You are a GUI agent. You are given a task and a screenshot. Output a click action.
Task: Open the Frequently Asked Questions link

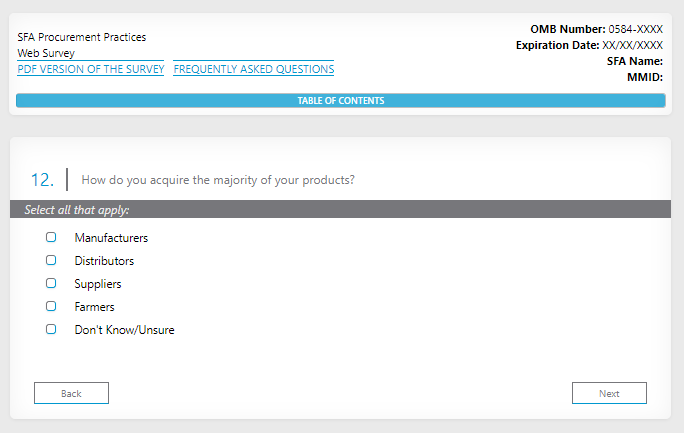(x=254, y=69)
